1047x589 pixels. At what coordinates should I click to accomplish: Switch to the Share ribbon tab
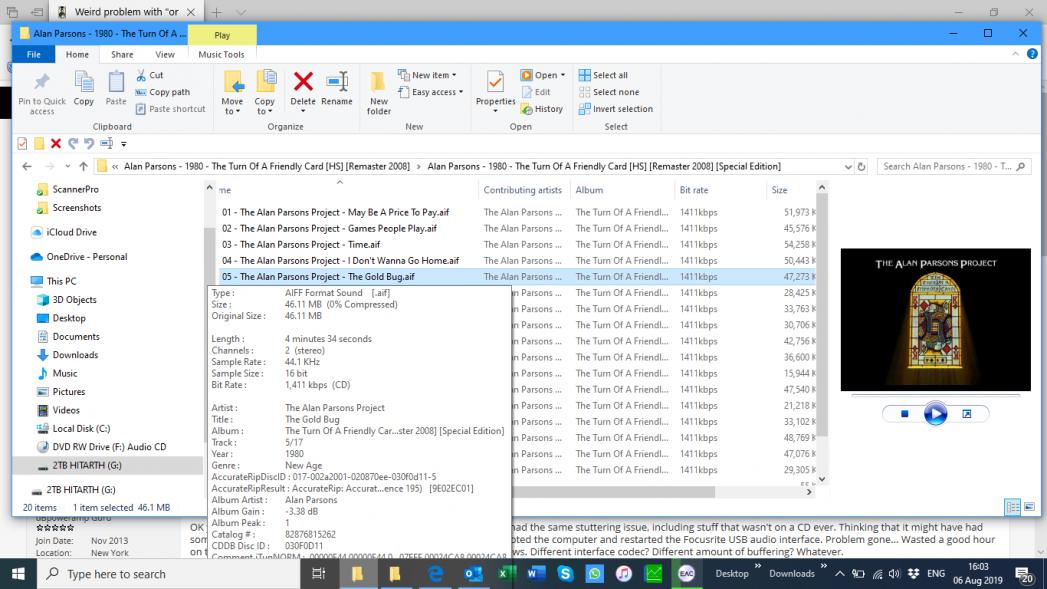click(x=122, y=55)
